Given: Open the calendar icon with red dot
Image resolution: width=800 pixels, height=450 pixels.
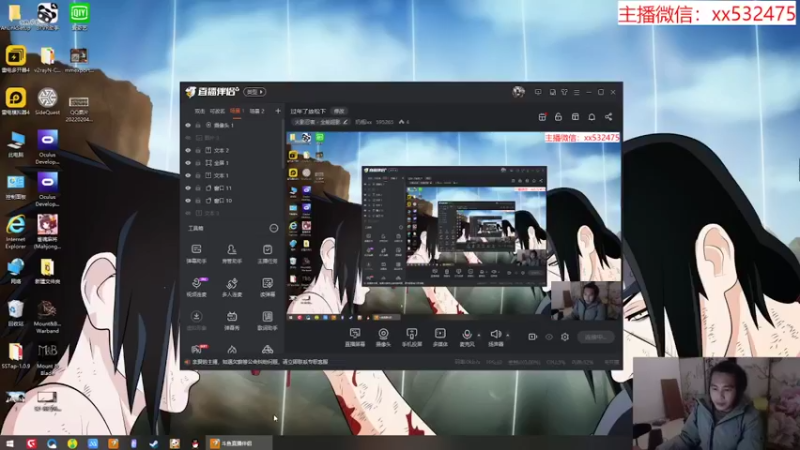Looking at the screenshot, I should 542,117.
